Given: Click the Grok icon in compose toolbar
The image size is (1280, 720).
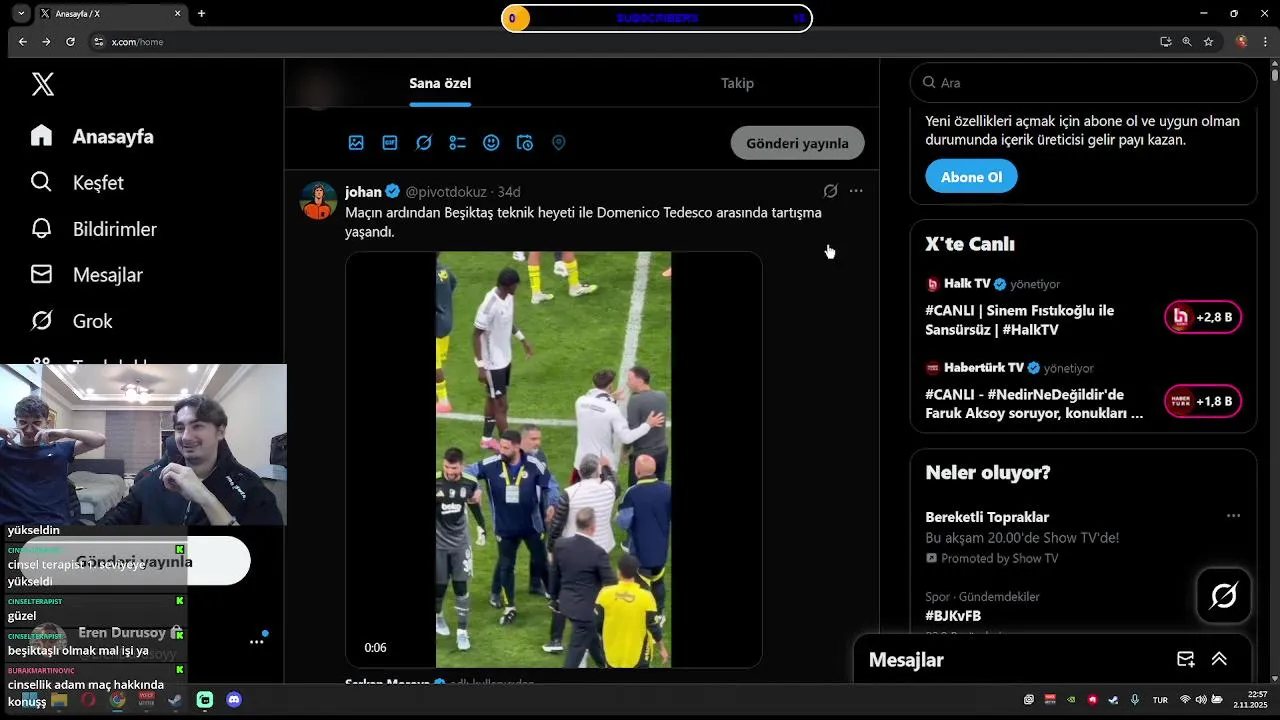Looking at the screenshot, I should point(424,143).
